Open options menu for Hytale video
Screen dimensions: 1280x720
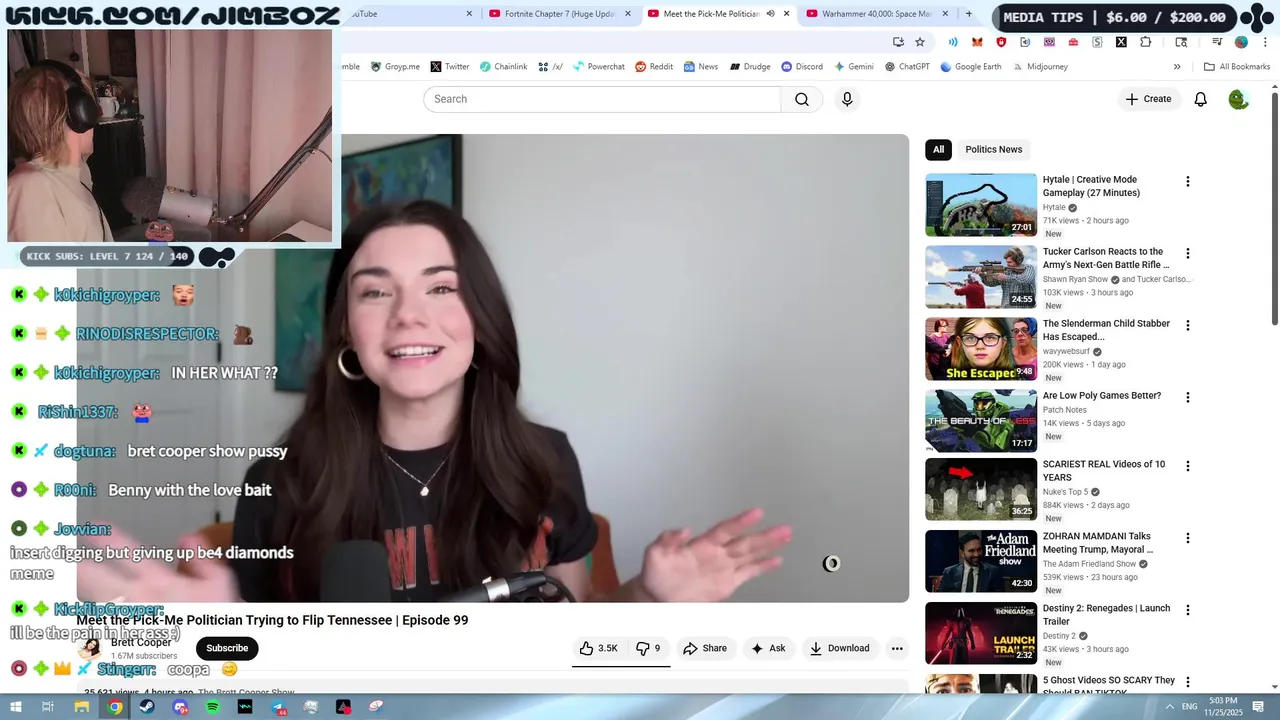(1188, 182)
